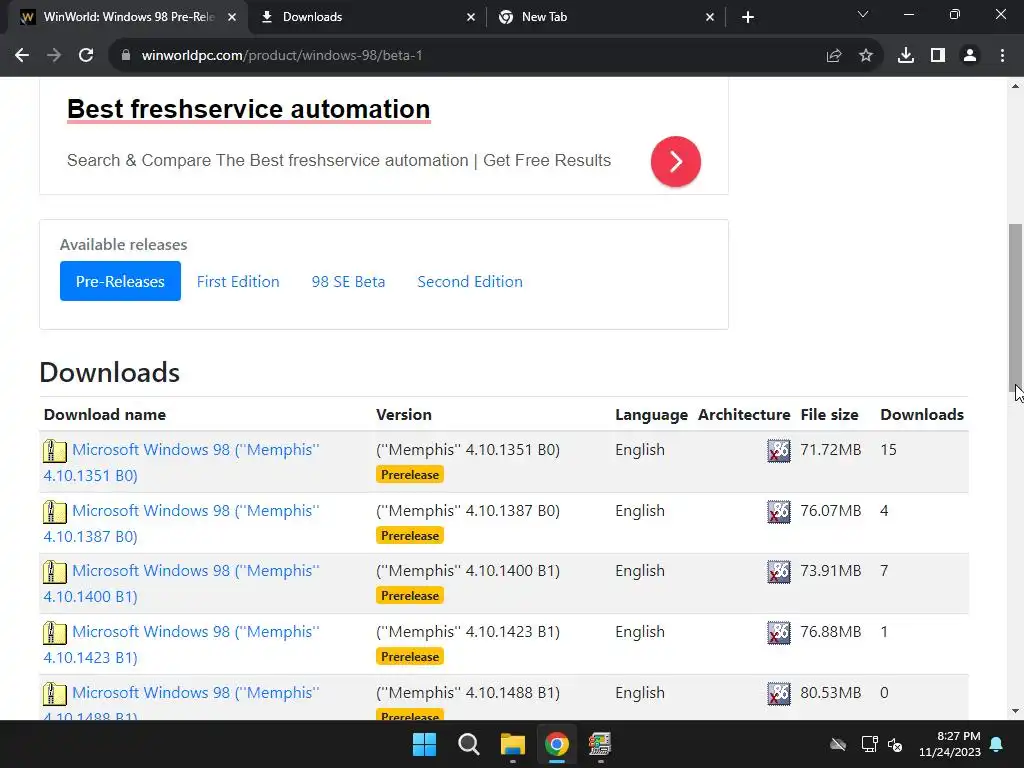
Task: Click the scrollbar up arrow
Action: point(1016,86)
